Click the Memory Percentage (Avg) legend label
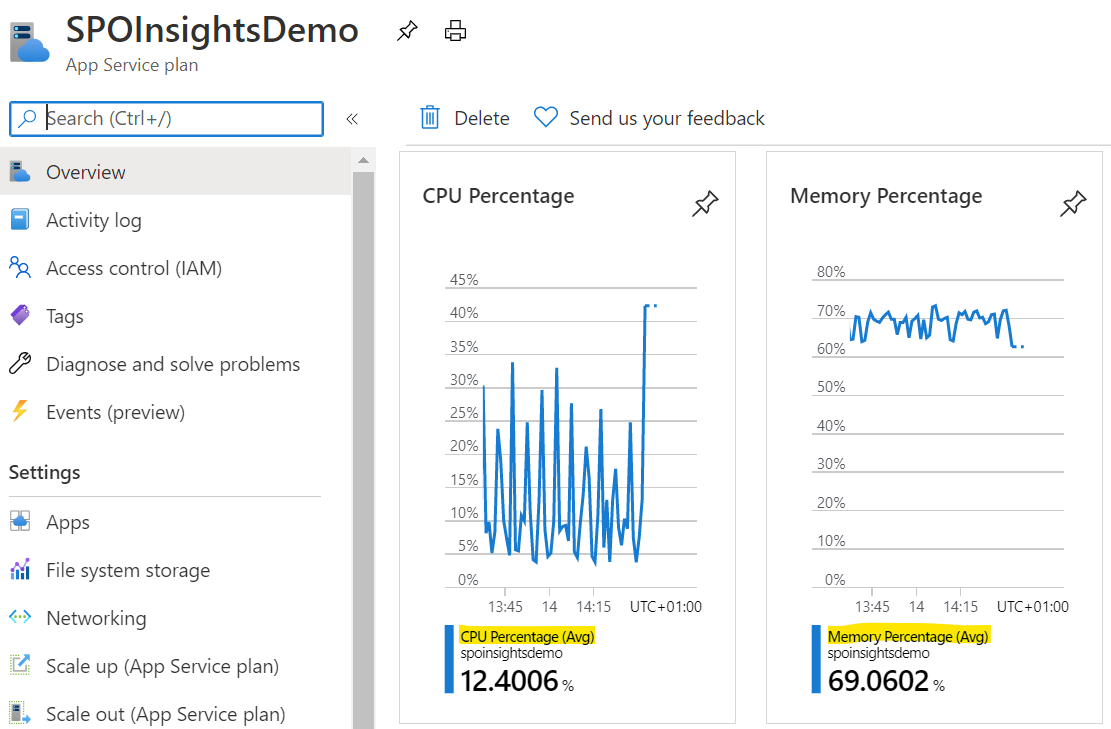1111x729 pixels. click(x=908, y=636)
